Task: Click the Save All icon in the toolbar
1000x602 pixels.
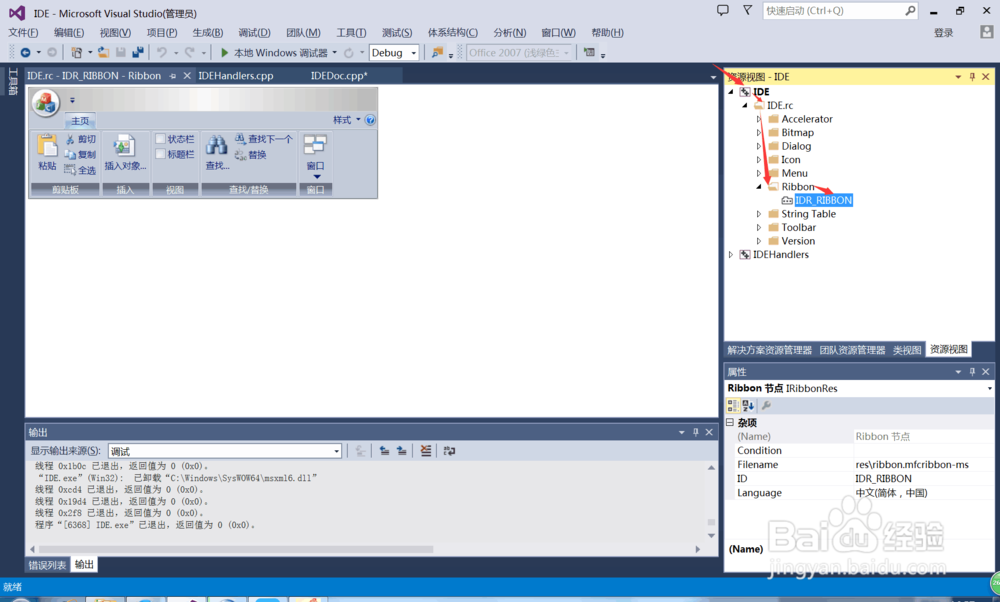Action: tap(136, 52)
